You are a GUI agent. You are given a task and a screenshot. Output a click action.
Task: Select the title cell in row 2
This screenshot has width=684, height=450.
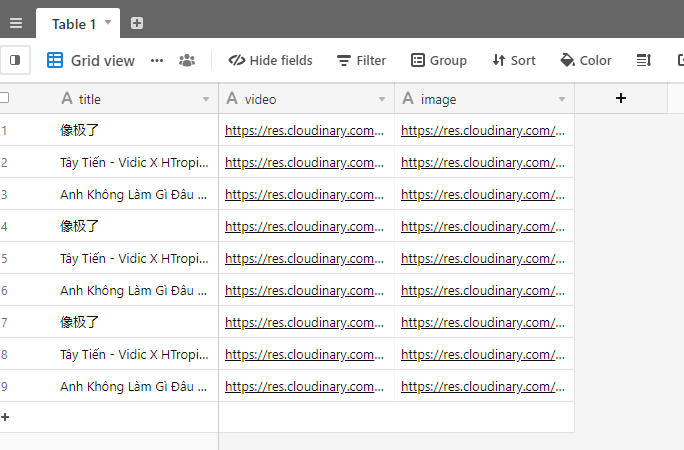tap(134, 162)
